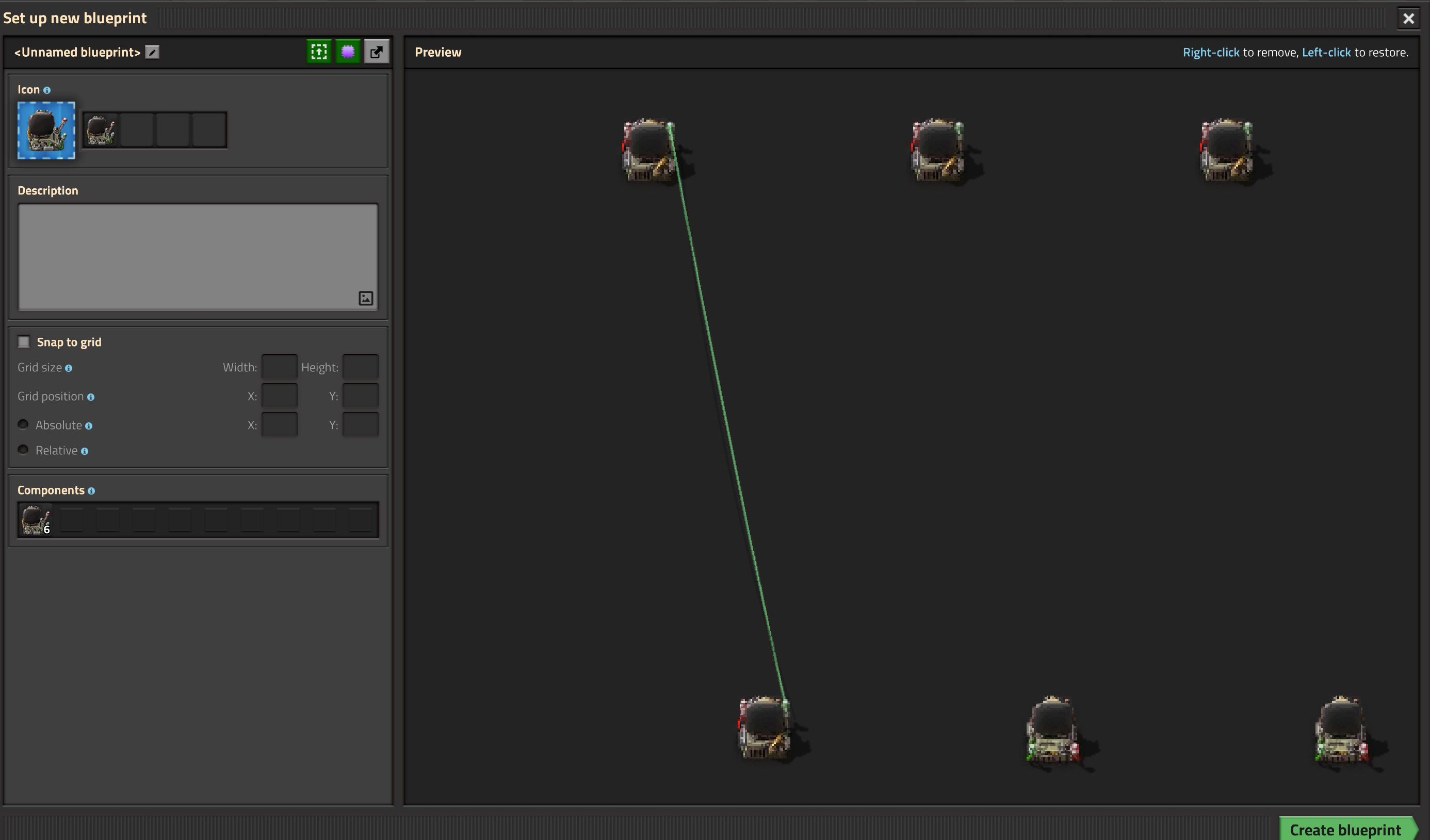1430x840 pixels.
Task: Click the Grid size Height field
Action: coord(360,367)
